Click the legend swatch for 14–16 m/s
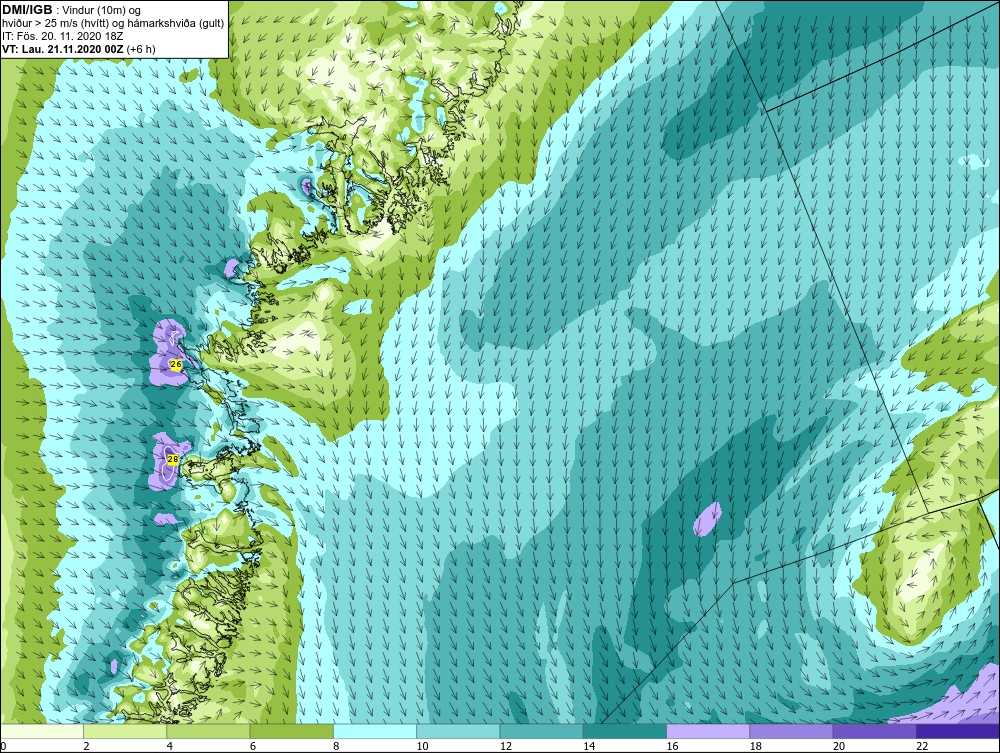Screen dimensions: 1000x753 click(624, 731)
